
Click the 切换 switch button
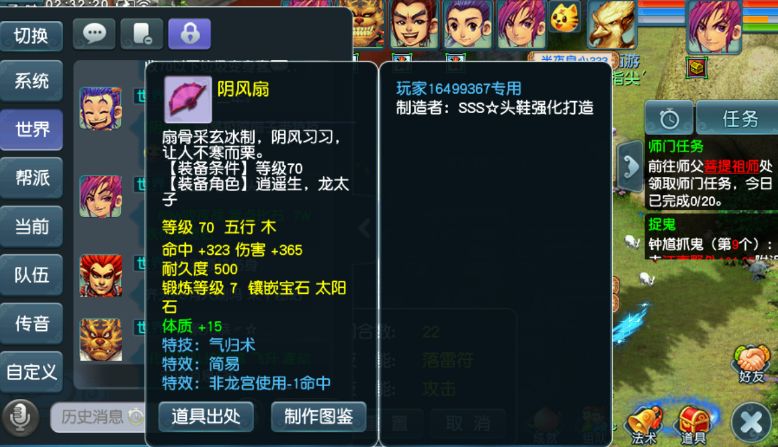(x=32, y=36)
